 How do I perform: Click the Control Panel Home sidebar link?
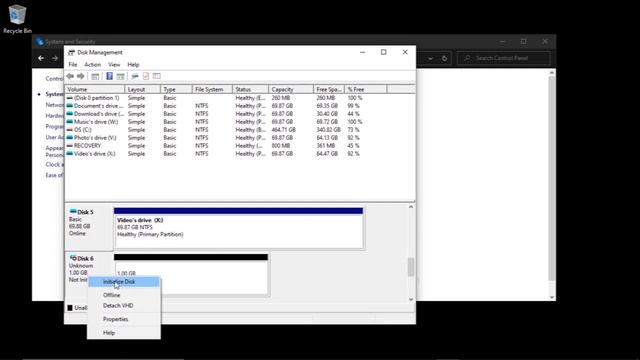[x=55, y=78]
